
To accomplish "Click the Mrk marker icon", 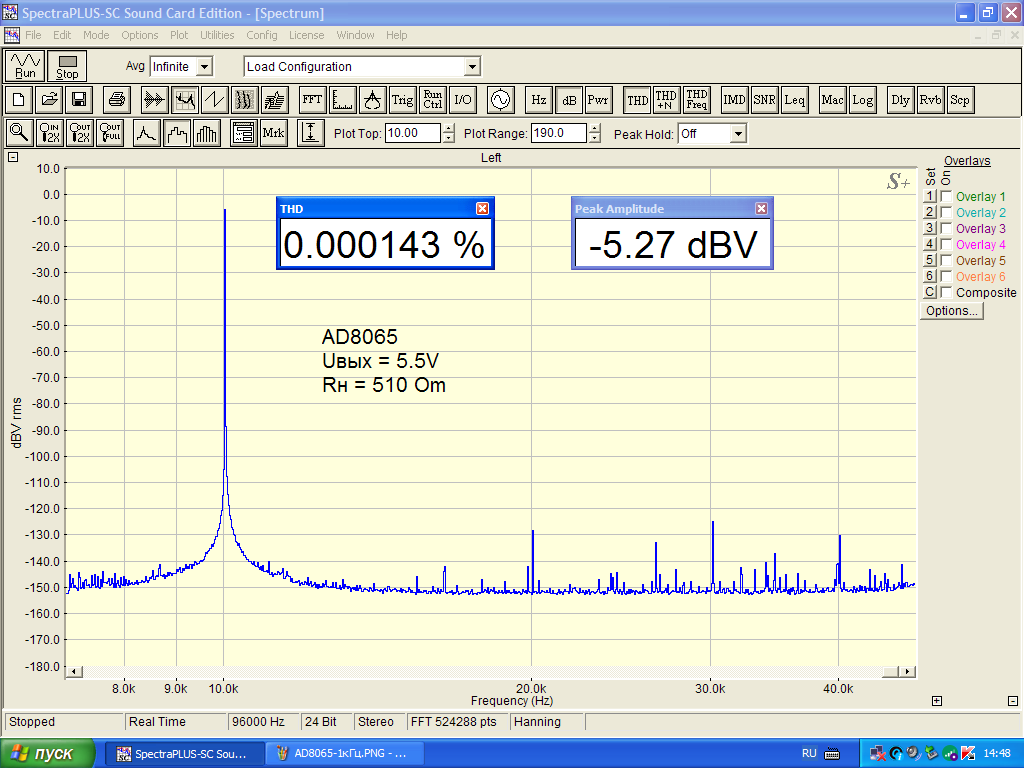I will (x=273, y=133).
